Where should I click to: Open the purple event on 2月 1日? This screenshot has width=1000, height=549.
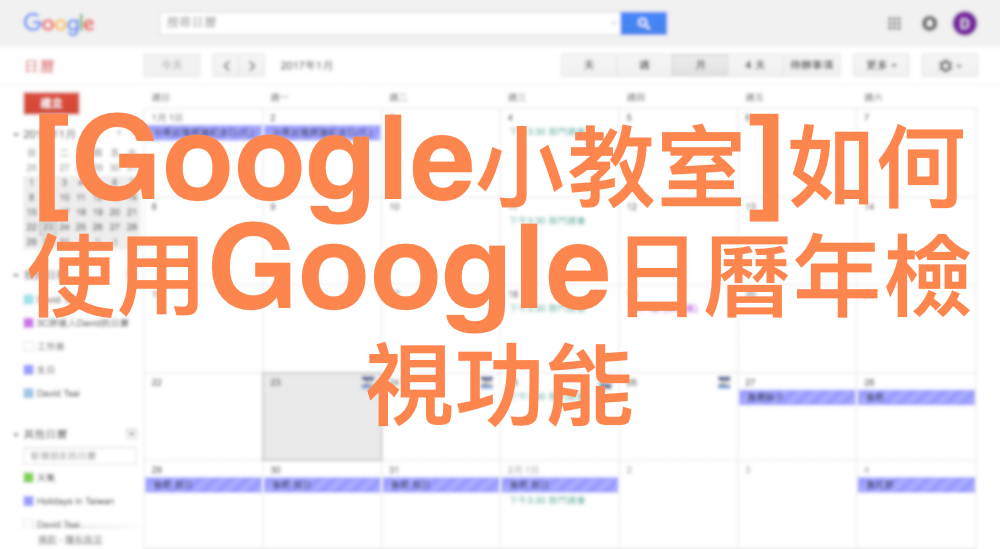click(559, 485)
